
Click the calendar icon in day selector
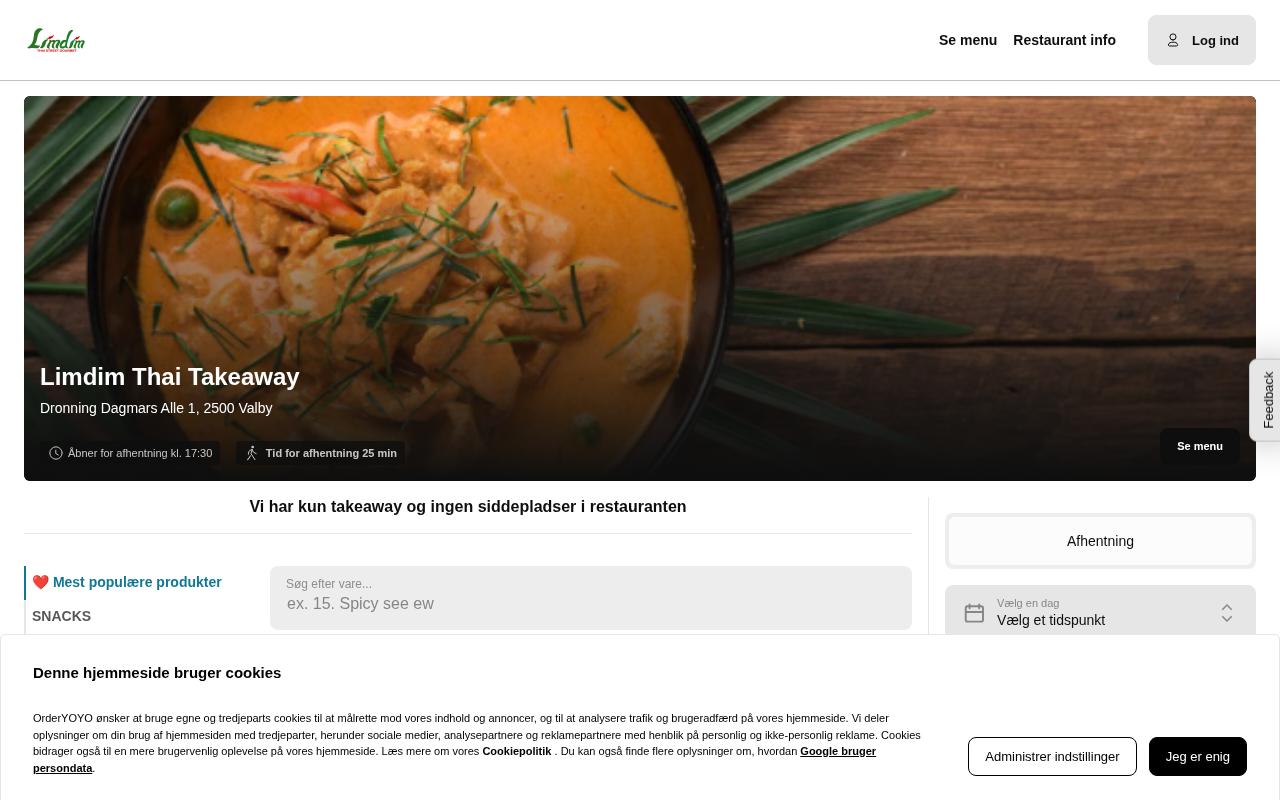click(974, 613)
